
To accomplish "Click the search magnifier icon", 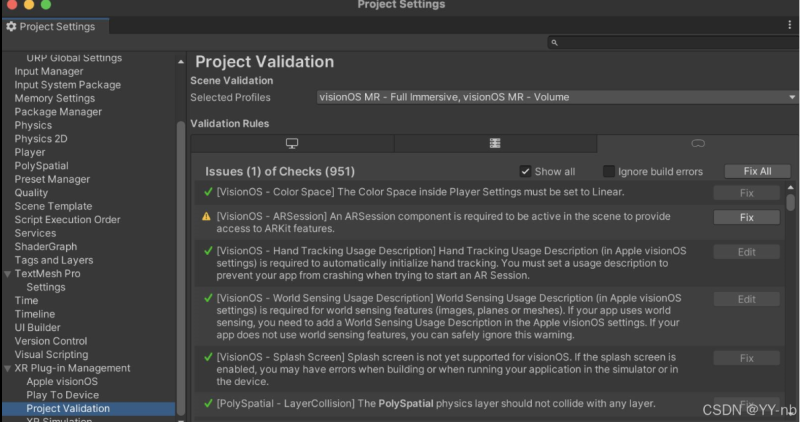I will pyautogui.click(x=556, y=43).
